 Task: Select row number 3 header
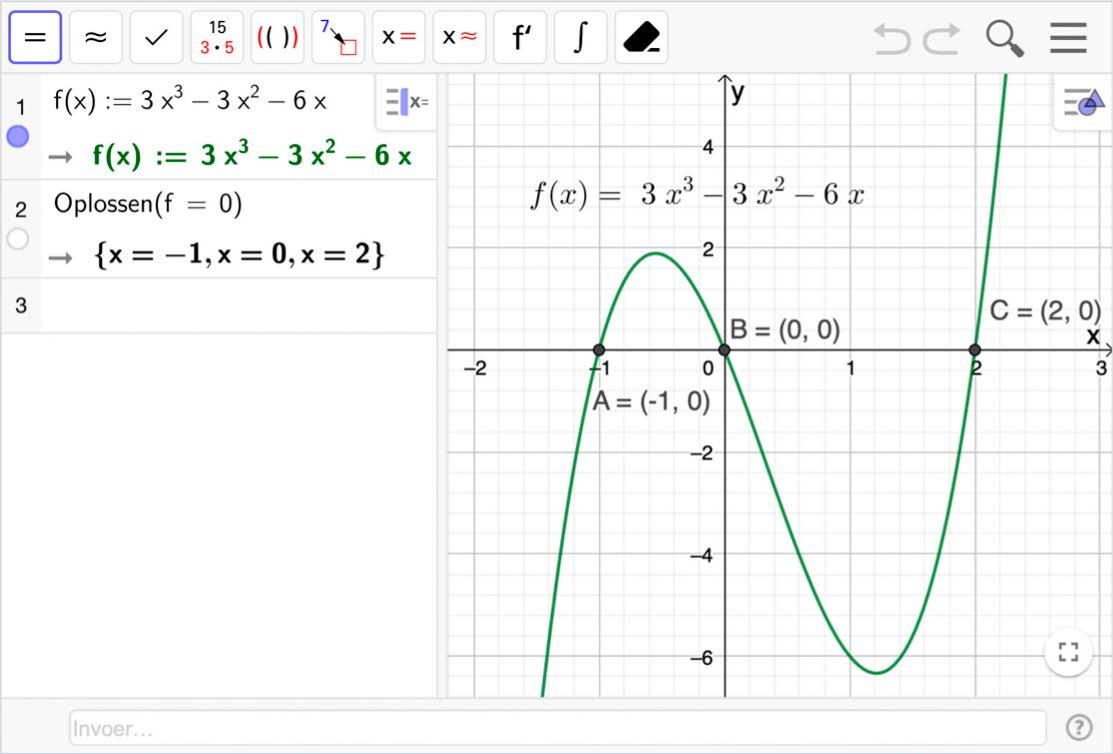[21, 305]
